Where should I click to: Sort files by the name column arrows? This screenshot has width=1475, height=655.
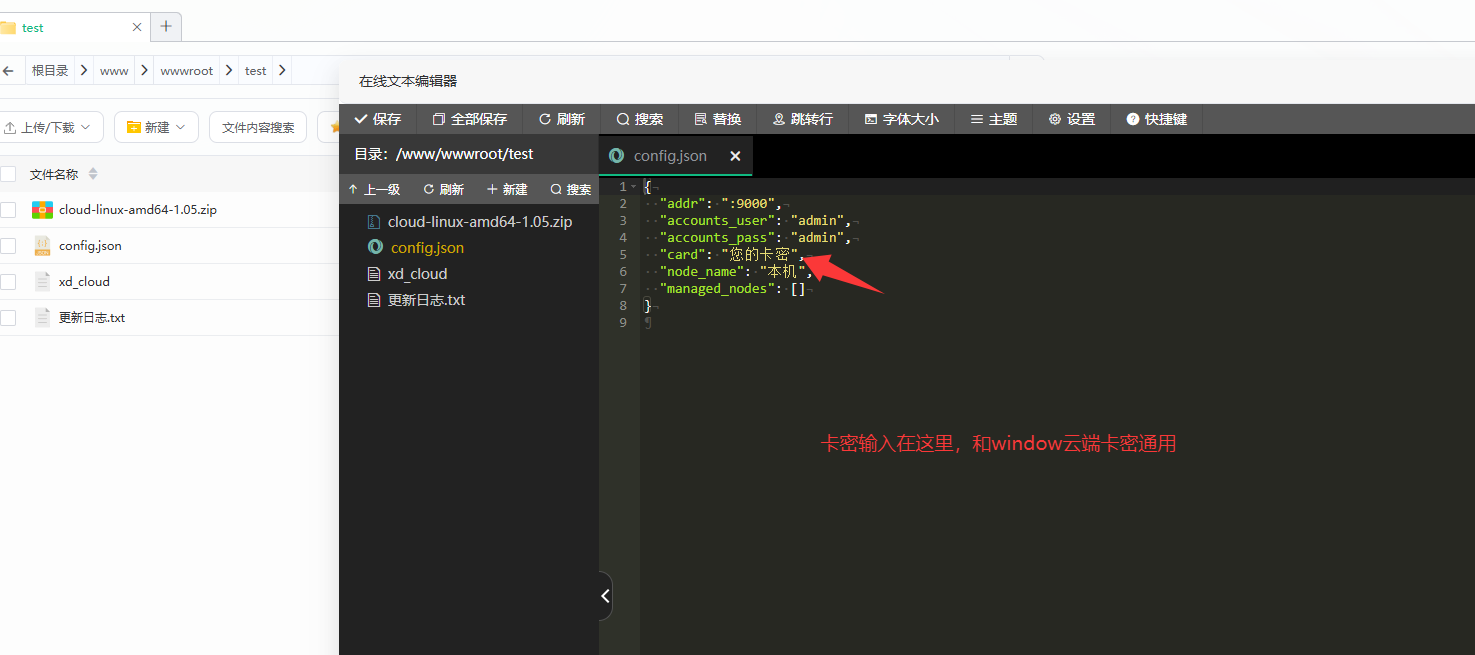(x=93, y=174)
